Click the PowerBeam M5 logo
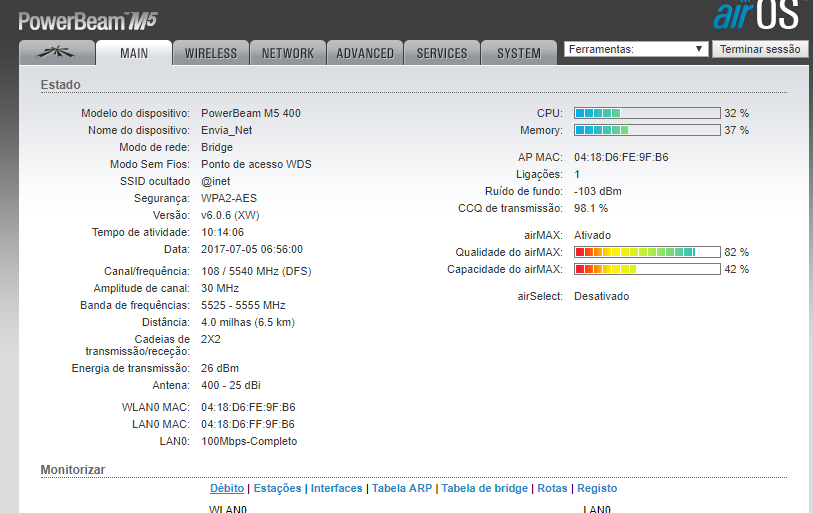The image size is (813, 513). (x=88, y=21)
